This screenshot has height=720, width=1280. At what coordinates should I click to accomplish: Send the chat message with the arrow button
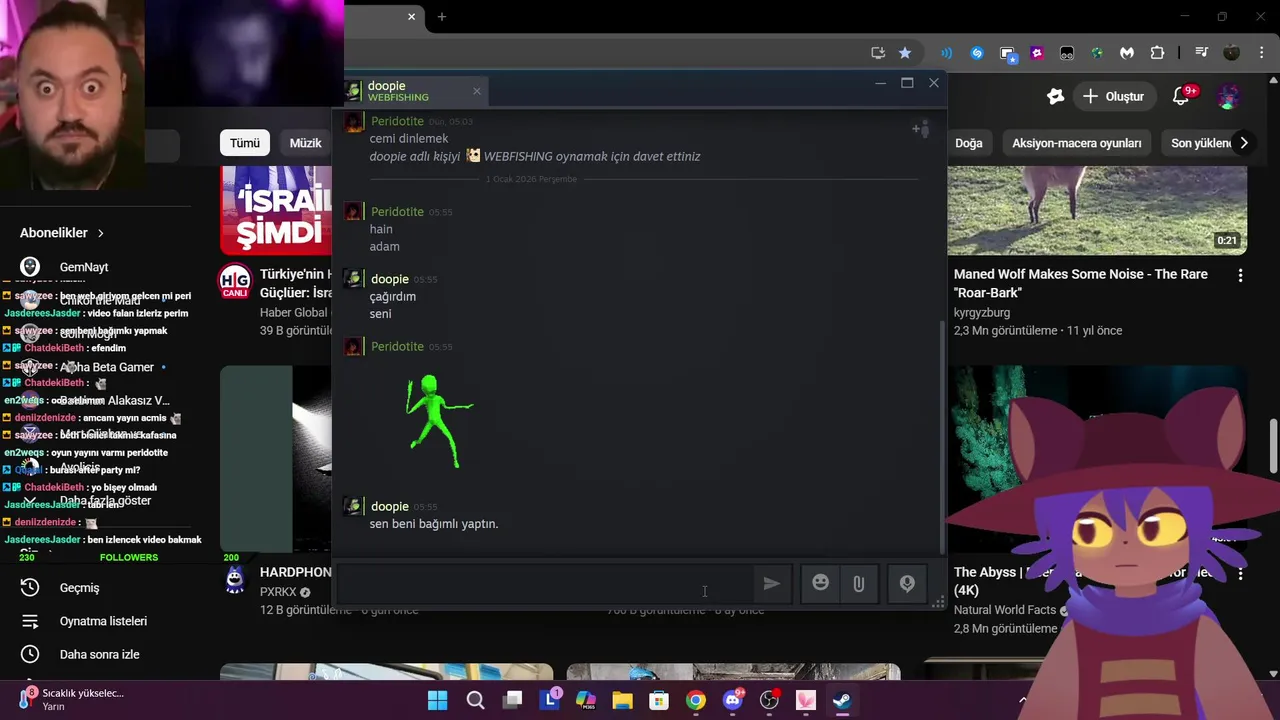[x=771, y=584]
